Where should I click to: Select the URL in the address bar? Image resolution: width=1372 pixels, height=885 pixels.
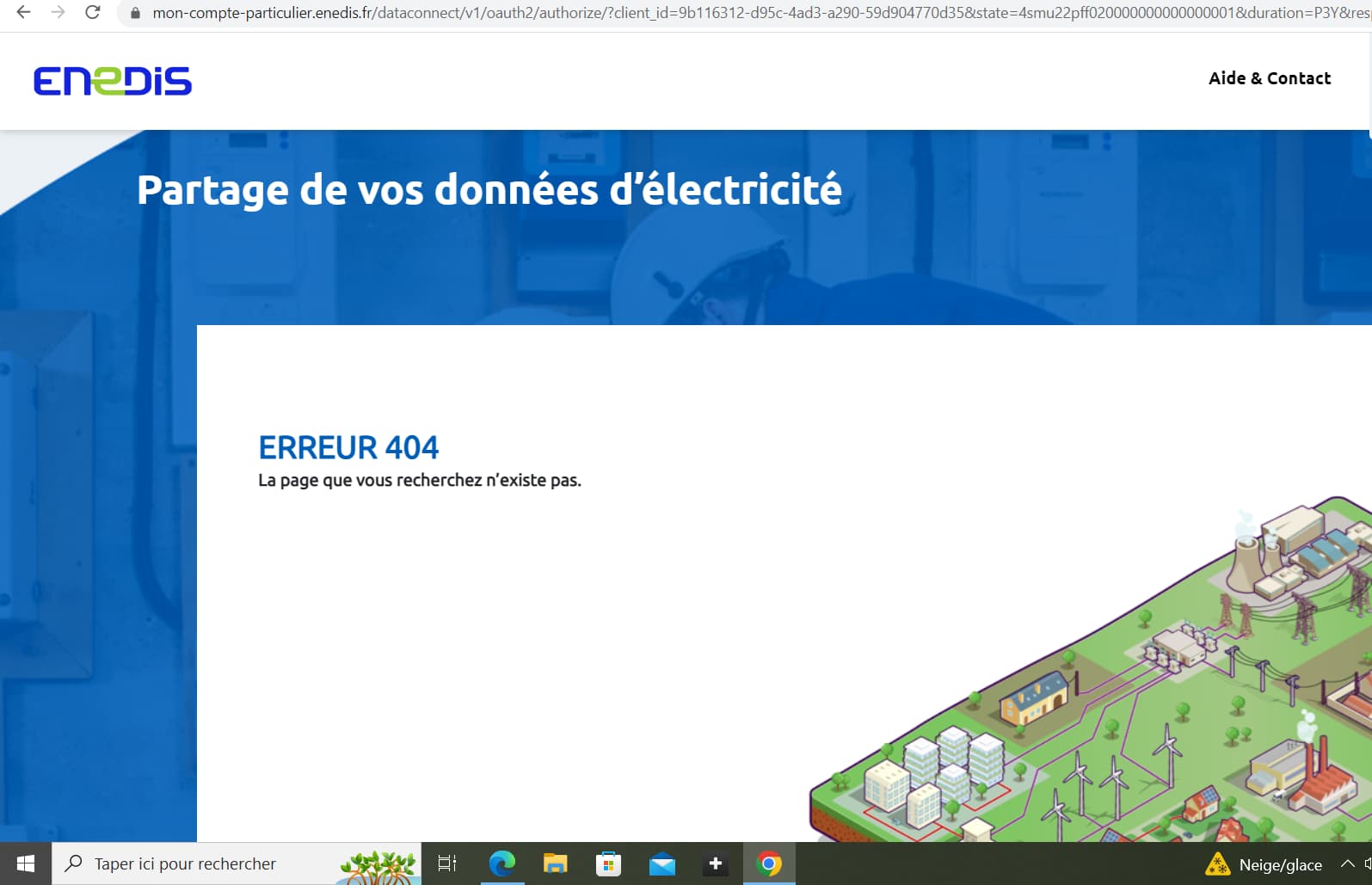tap(760, 13)
